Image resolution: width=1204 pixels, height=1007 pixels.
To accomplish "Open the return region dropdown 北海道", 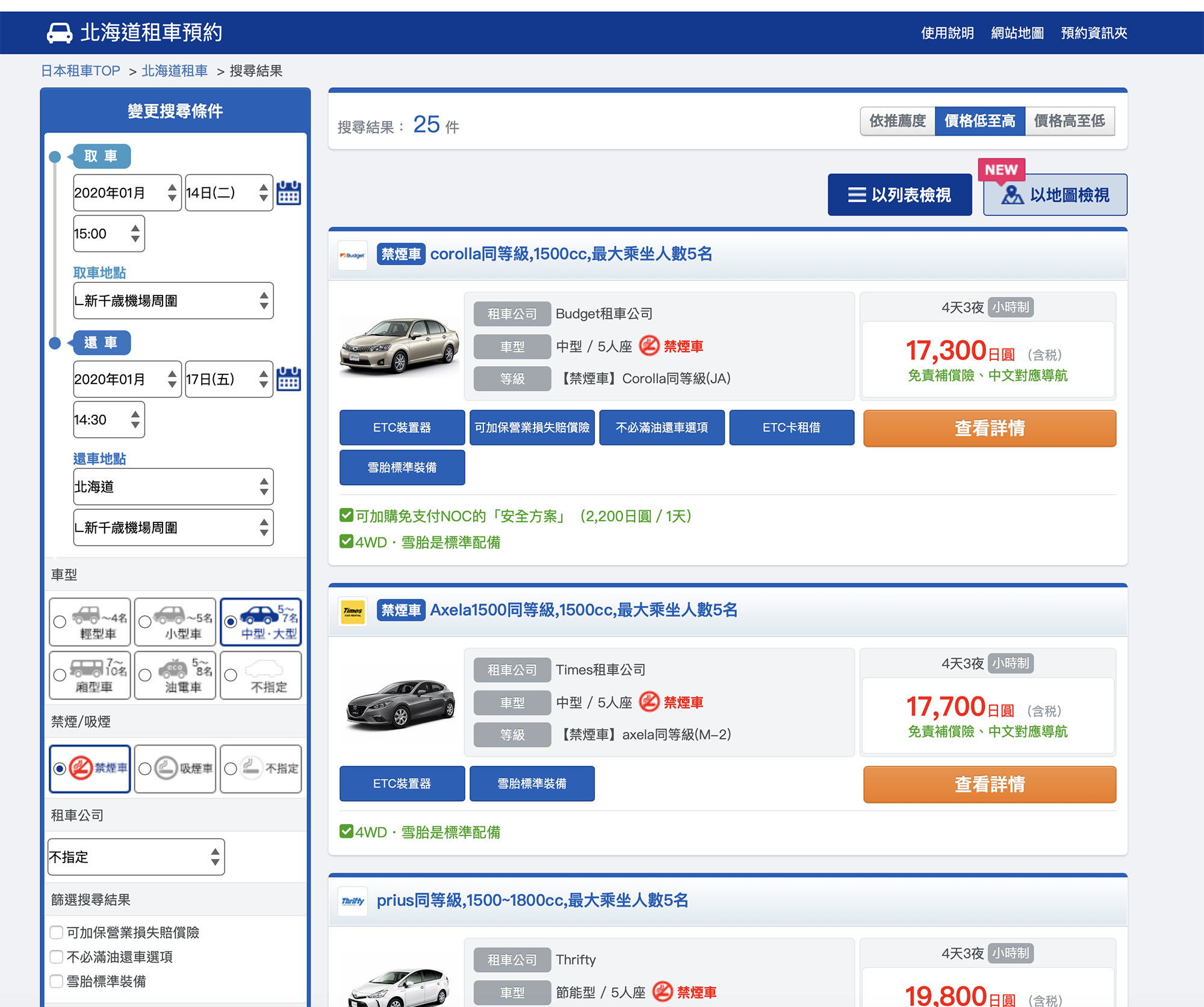I will 173,486.
